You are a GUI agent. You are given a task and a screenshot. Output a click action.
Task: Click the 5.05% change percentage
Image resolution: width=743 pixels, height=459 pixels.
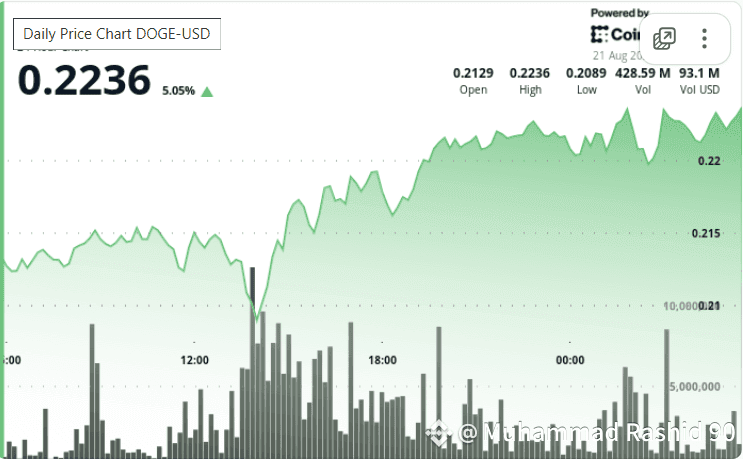point(178,90)
